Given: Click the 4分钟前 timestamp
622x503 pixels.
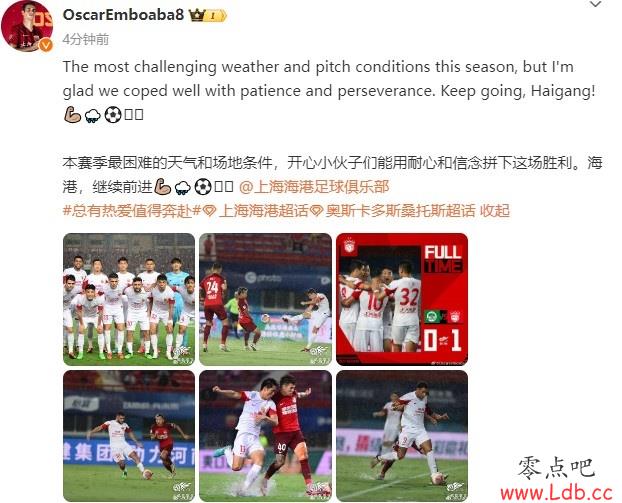Looking at the screenshot, I should tap(86, 39).
